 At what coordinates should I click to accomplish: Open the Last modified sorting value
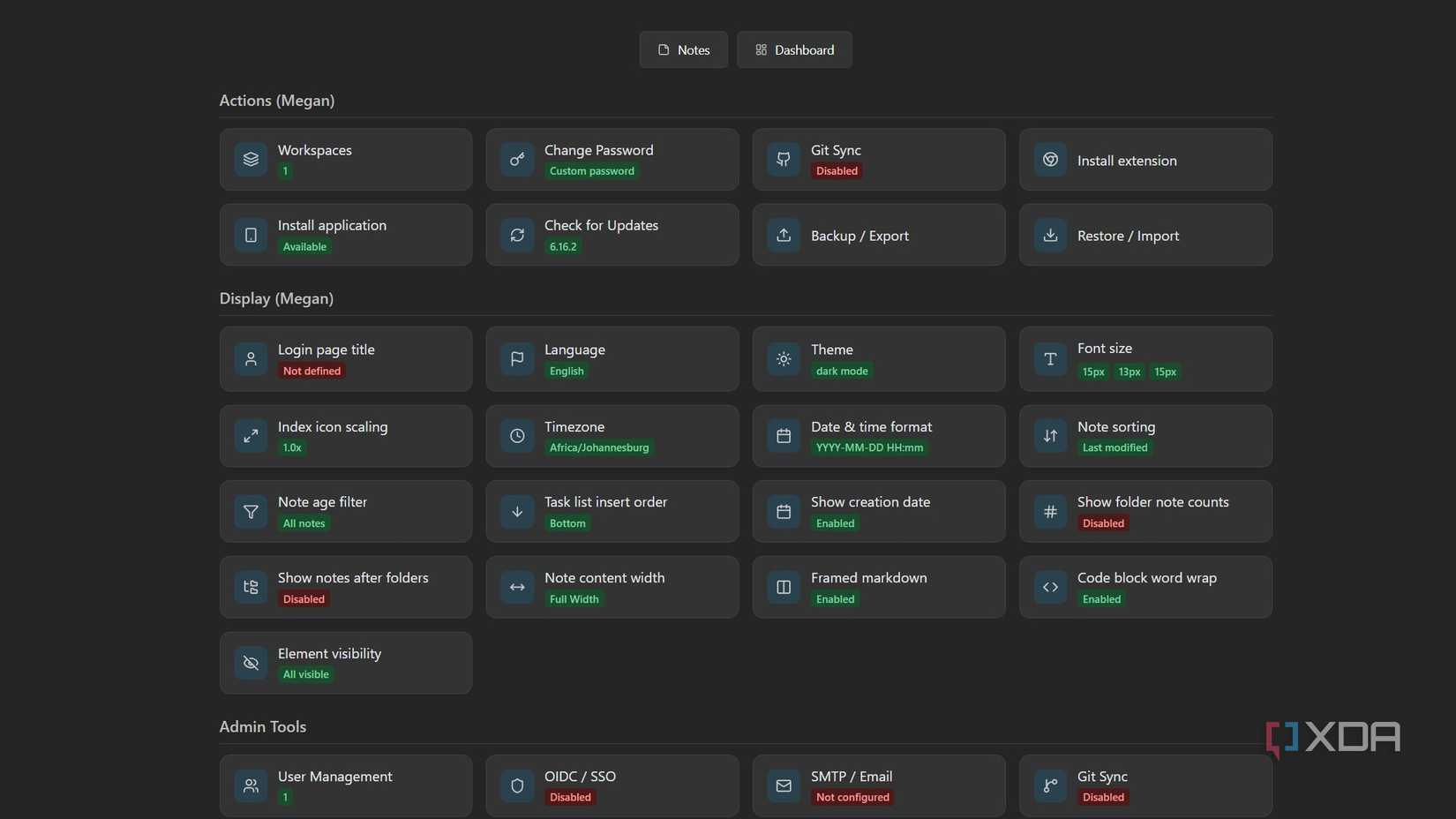coord(1115,447)
